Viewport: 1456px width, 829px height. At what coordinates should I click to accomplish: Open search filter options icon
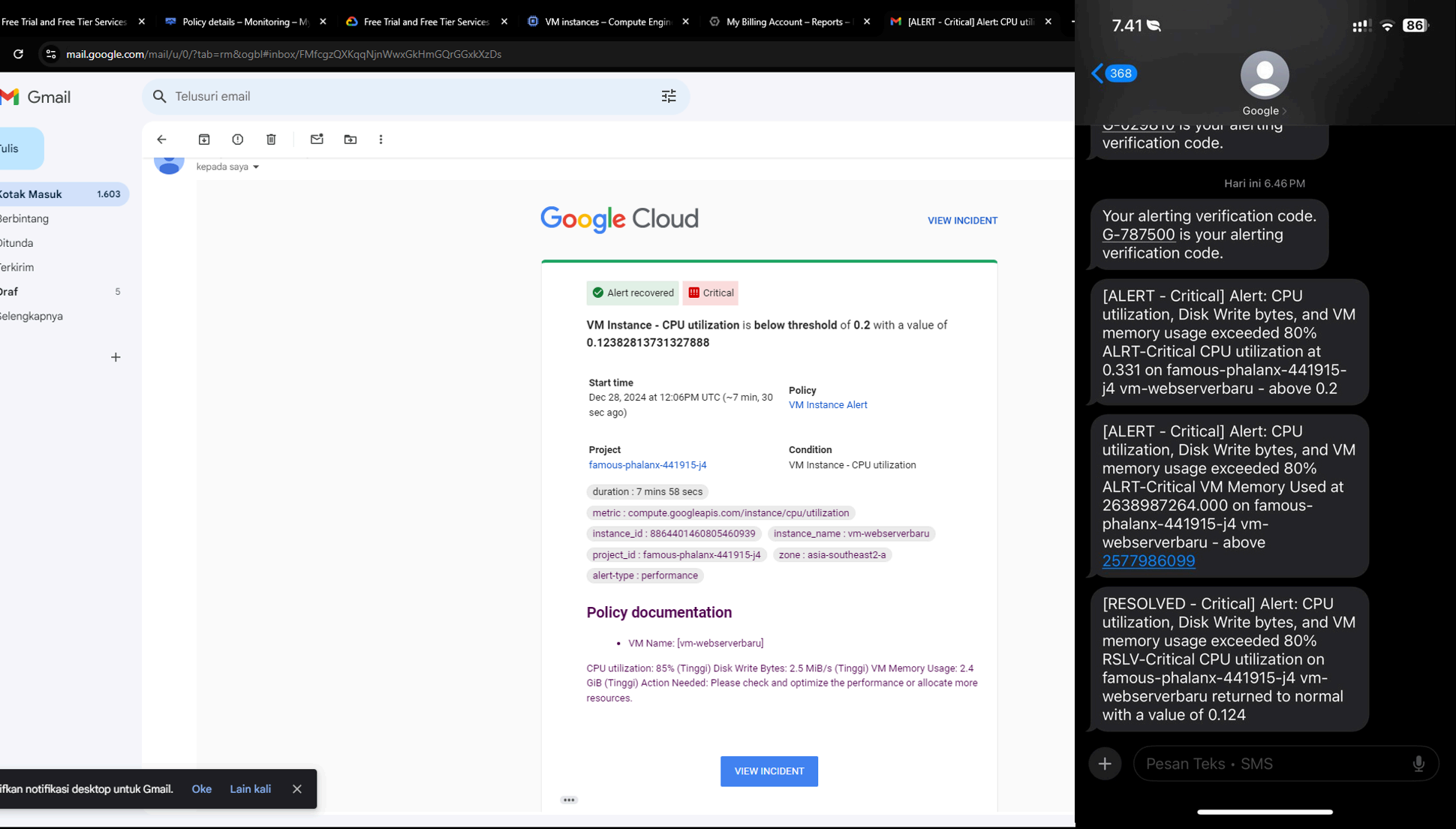(x=668, y=96)
